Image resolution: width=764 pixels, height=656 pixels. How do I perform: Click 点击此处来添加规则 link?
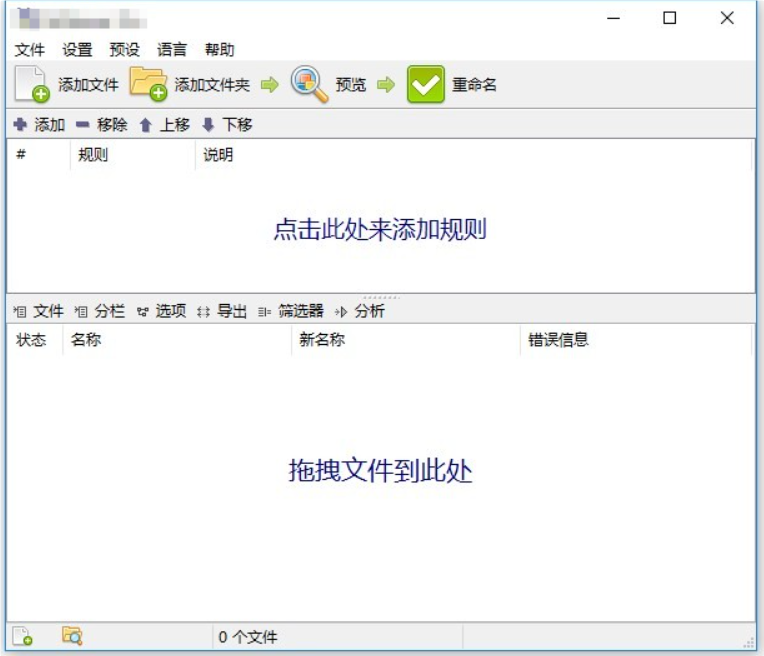coord(380,229)
